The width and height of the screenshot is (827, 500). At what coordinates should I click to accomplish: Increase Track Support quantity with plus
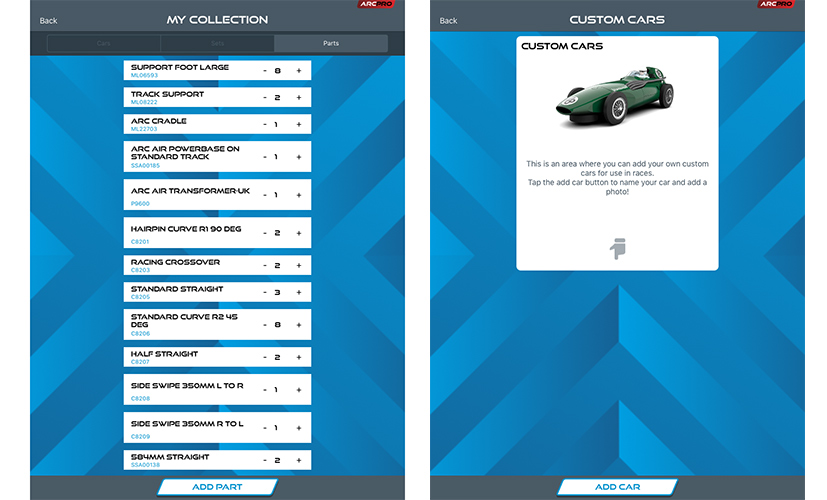(299, 98)
